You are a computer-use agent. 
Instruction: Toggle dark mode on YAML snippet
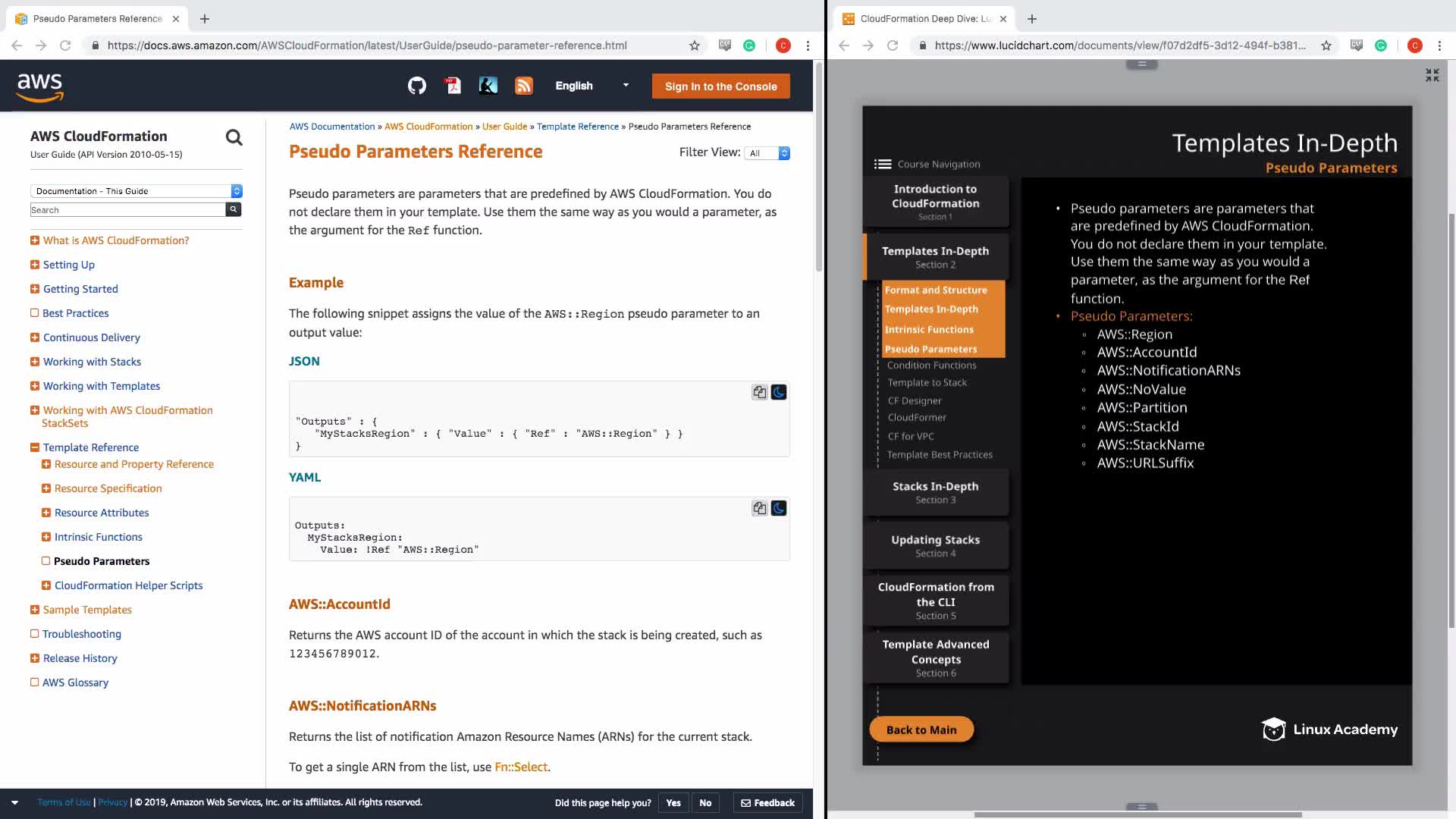click(779, 508)
